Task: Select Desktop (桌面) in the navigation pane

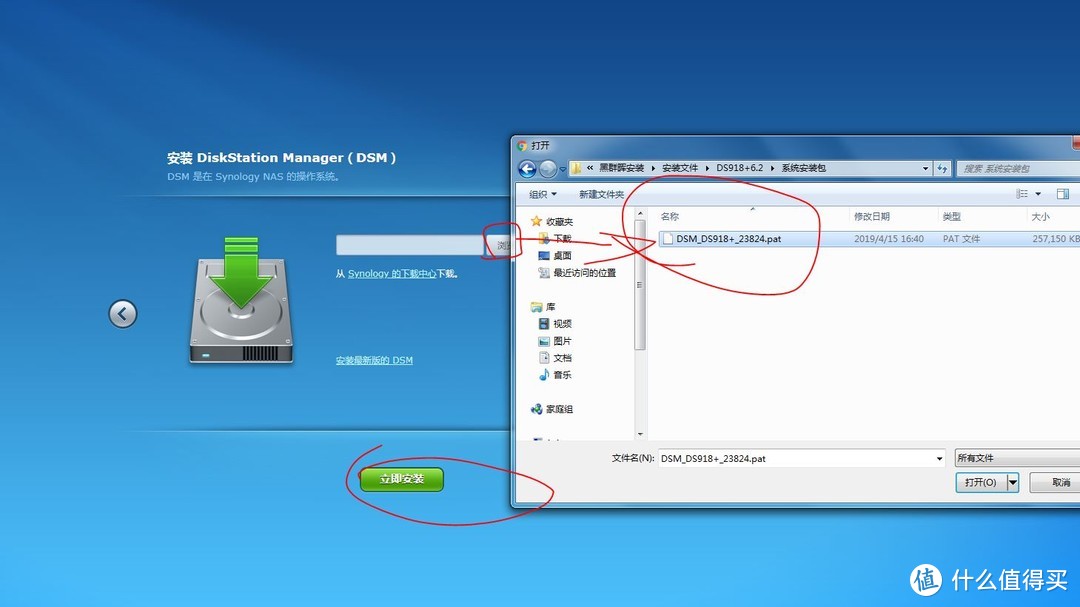Action: click(555, 256)
